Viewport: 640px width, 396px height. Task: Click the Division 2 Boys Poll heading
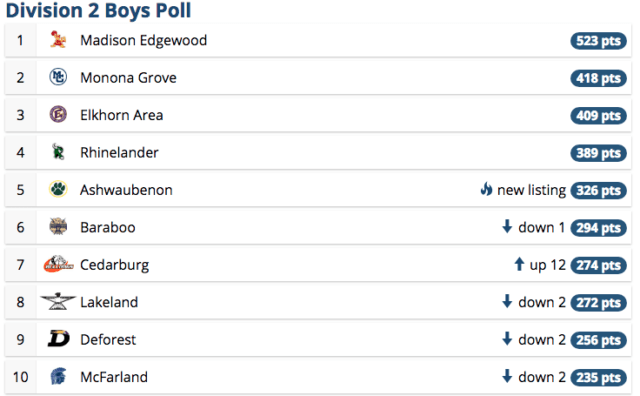click(98, 11)
